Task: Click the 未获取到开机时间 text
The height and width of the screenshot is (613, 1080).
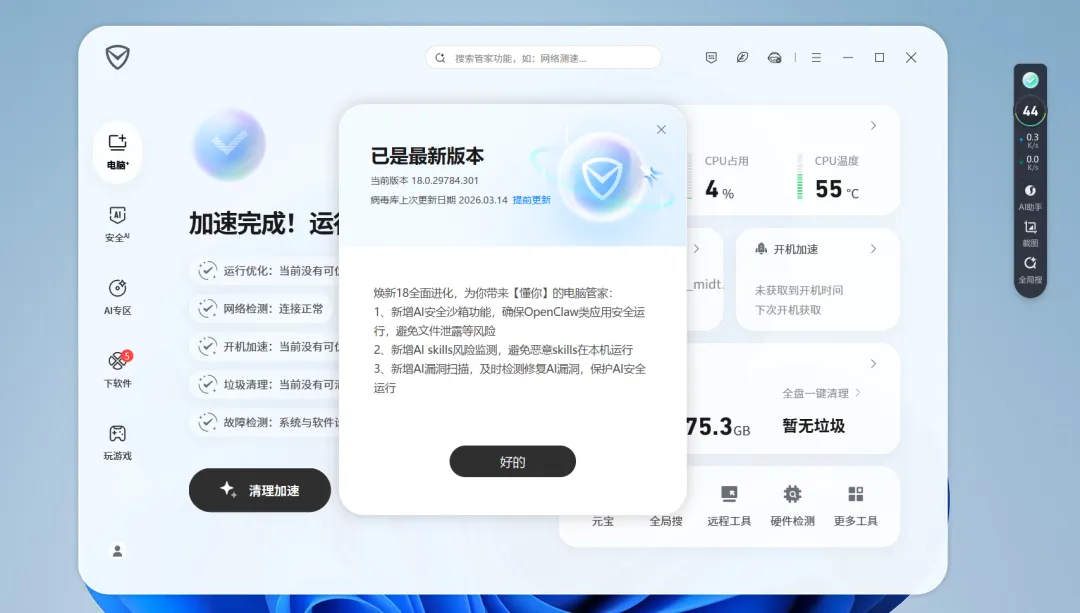Action: click(799, 290)
